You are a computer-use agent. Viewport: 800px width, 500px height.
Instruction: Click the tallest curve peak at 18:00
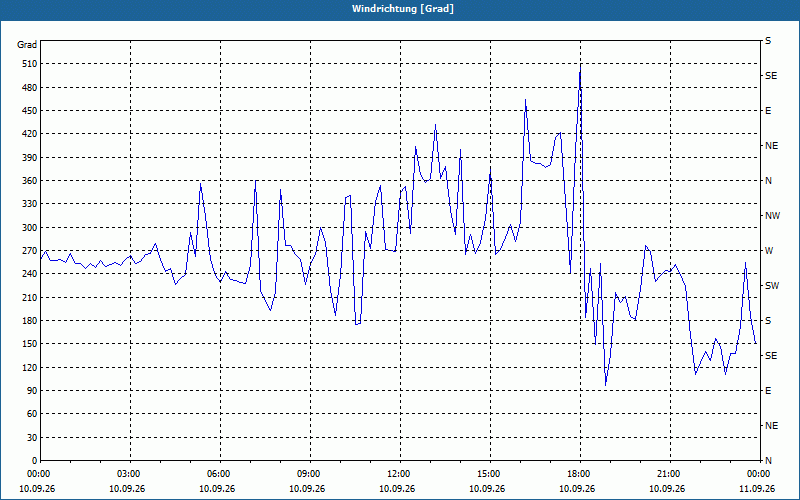coord(580,66)
